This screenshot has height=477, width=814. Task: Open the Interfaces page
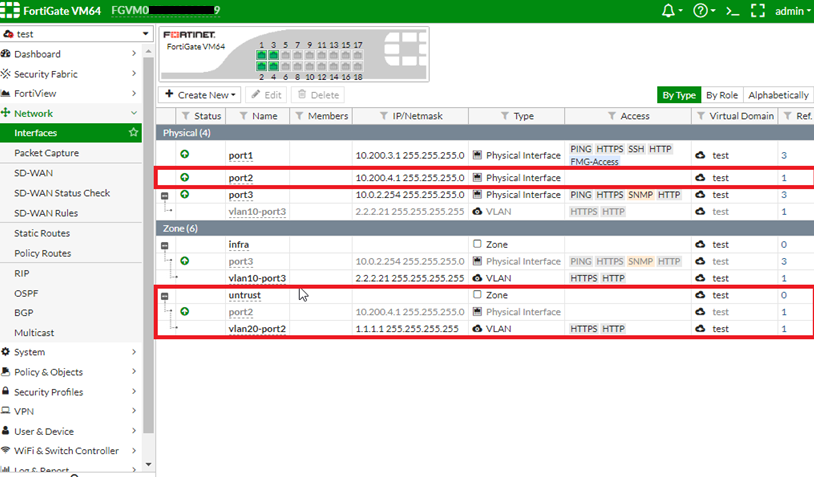point(71,133)
